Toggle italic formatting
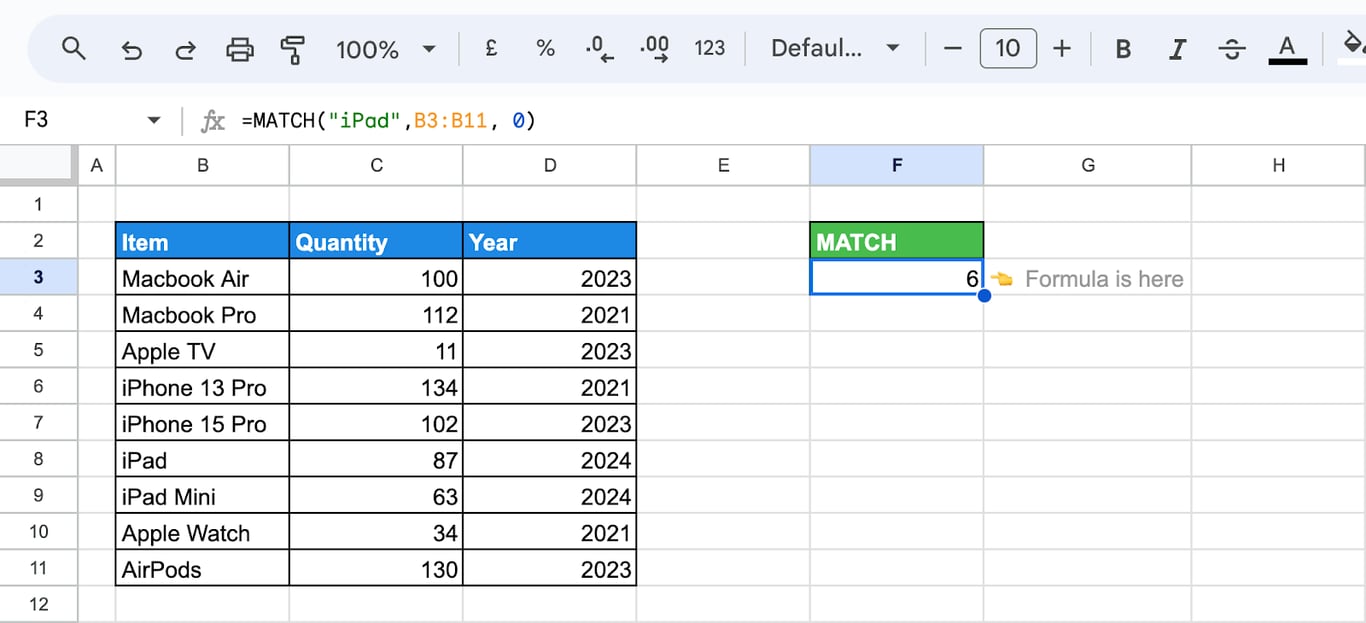Screen dimensions: 1366x623 (1178, 49)
